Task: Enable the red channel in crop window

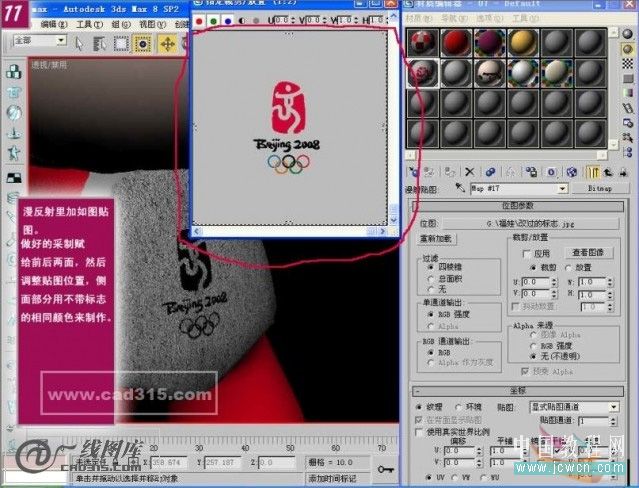Action: 199,20
